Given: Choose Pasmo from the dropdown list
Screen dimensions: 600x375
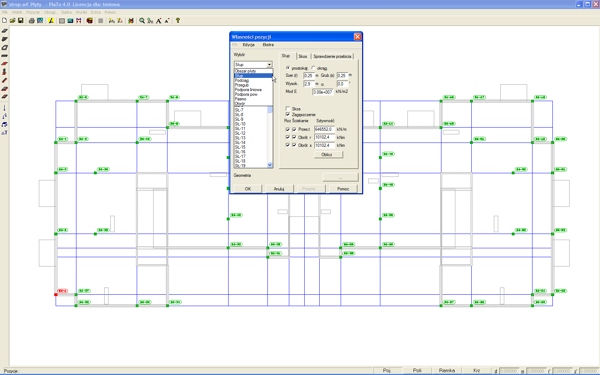Looking at the screenshot, I should (253, 99).
